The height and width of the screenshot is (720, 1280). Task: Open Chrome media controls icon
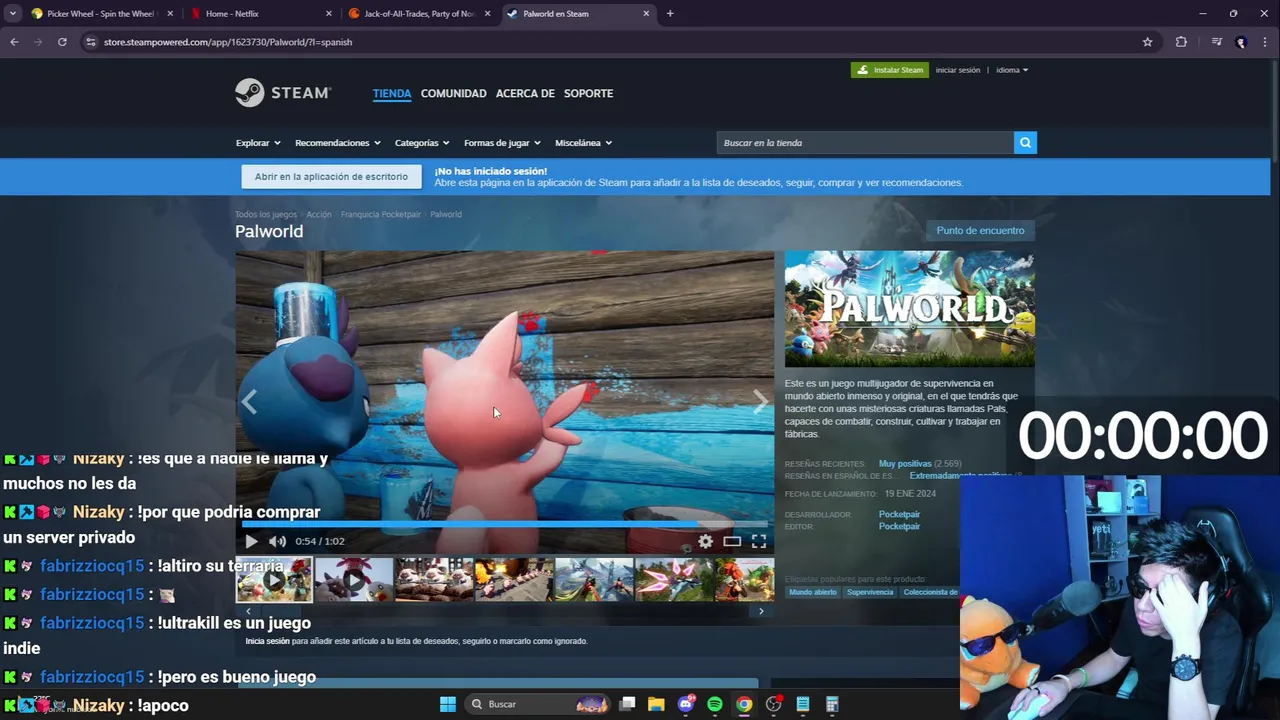click(x=1216, y=42)
